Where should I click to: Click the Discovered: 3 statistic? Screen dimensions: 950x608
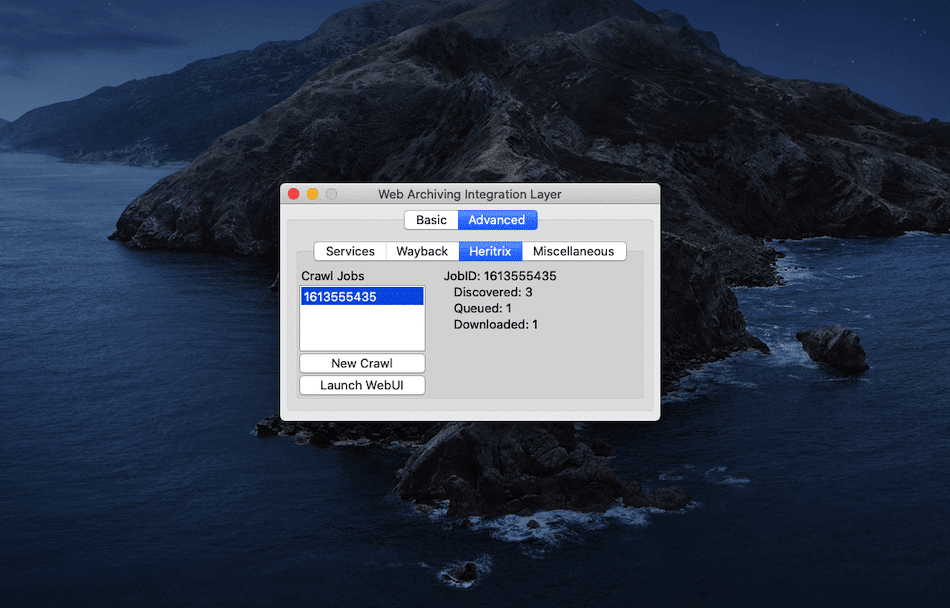493,292
